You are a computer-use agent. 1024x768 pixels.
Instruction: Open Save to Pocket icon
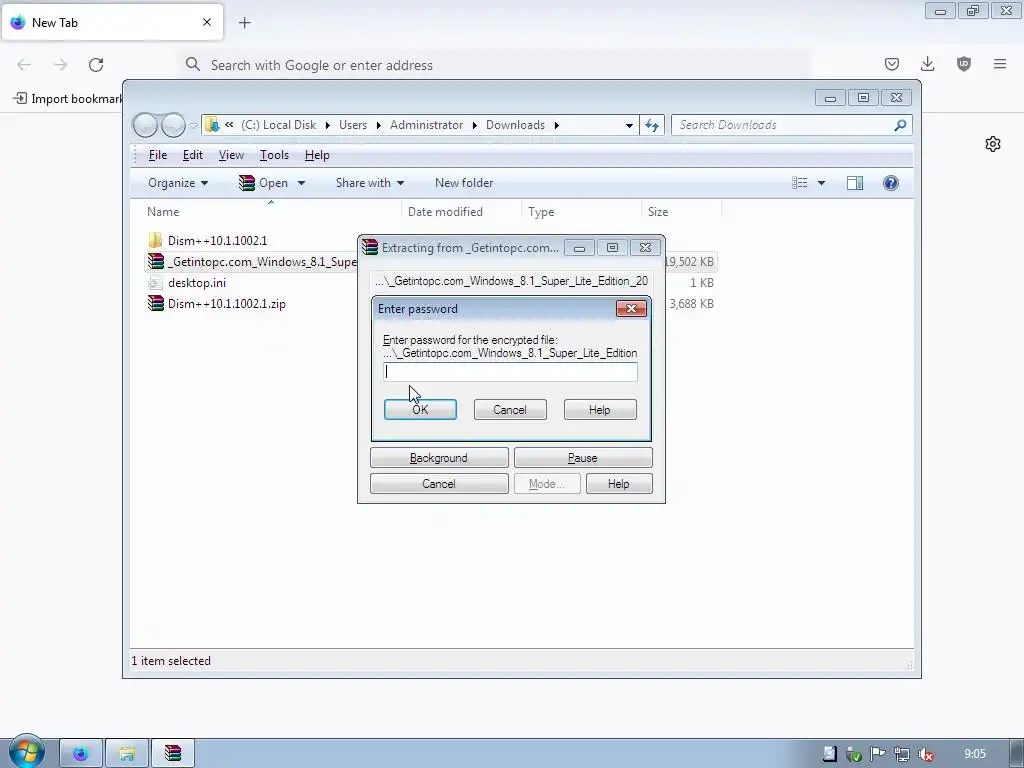[x=891, y=64]
